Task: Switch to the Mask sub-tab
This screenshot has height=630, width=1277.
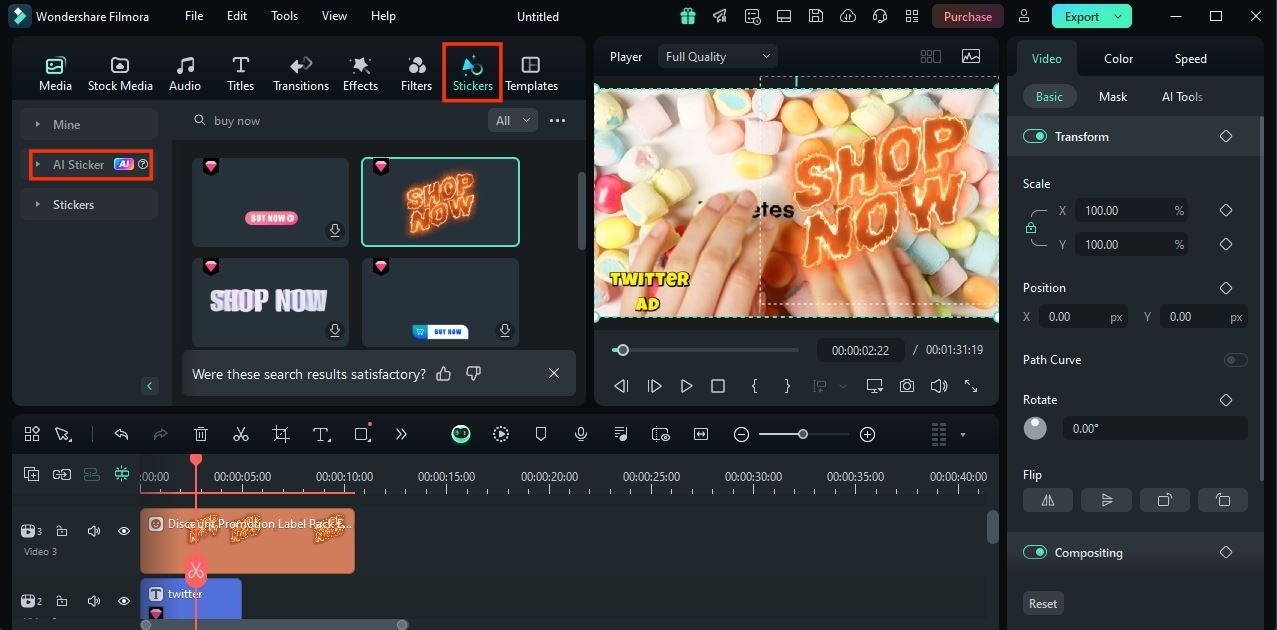Action: click(x=1112, y=96)
